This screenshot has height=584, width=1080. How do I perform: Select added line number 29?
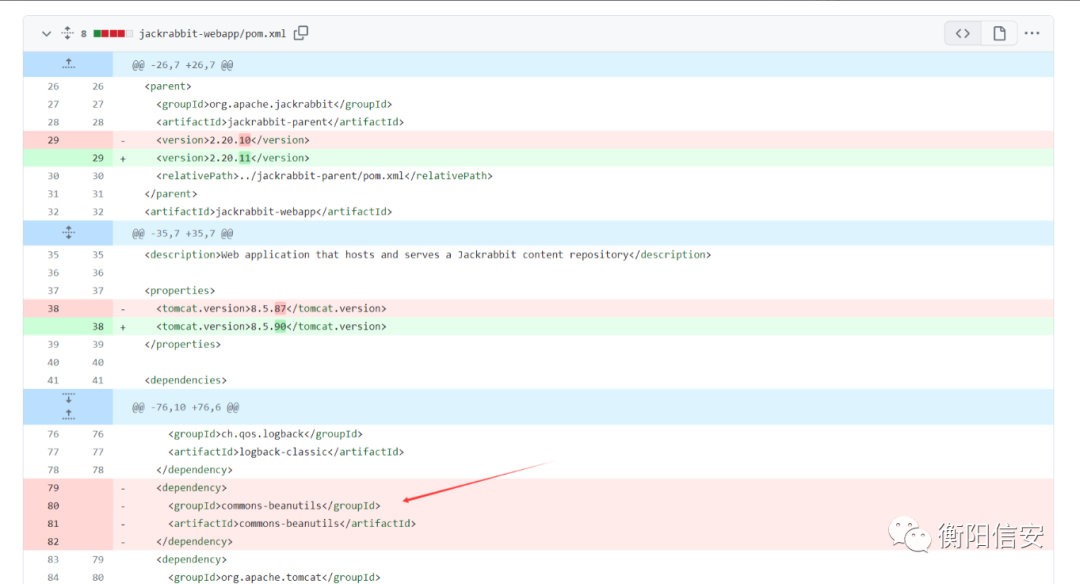point(98,158)
